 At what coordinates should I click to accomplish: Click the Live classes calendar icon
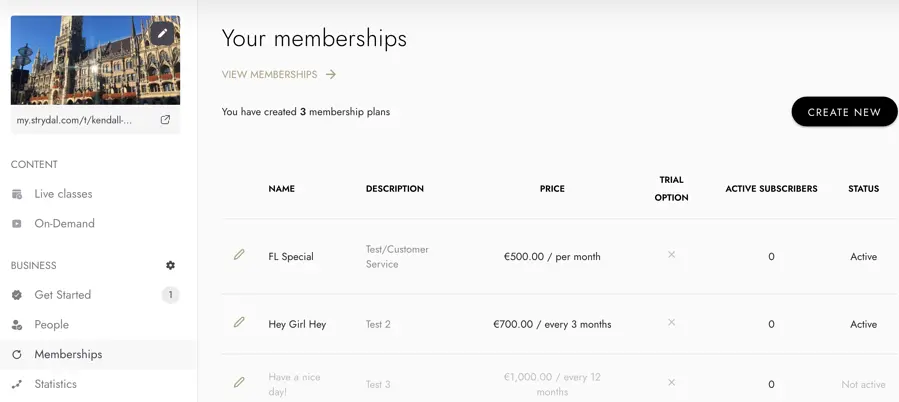(x=17, y=194)
